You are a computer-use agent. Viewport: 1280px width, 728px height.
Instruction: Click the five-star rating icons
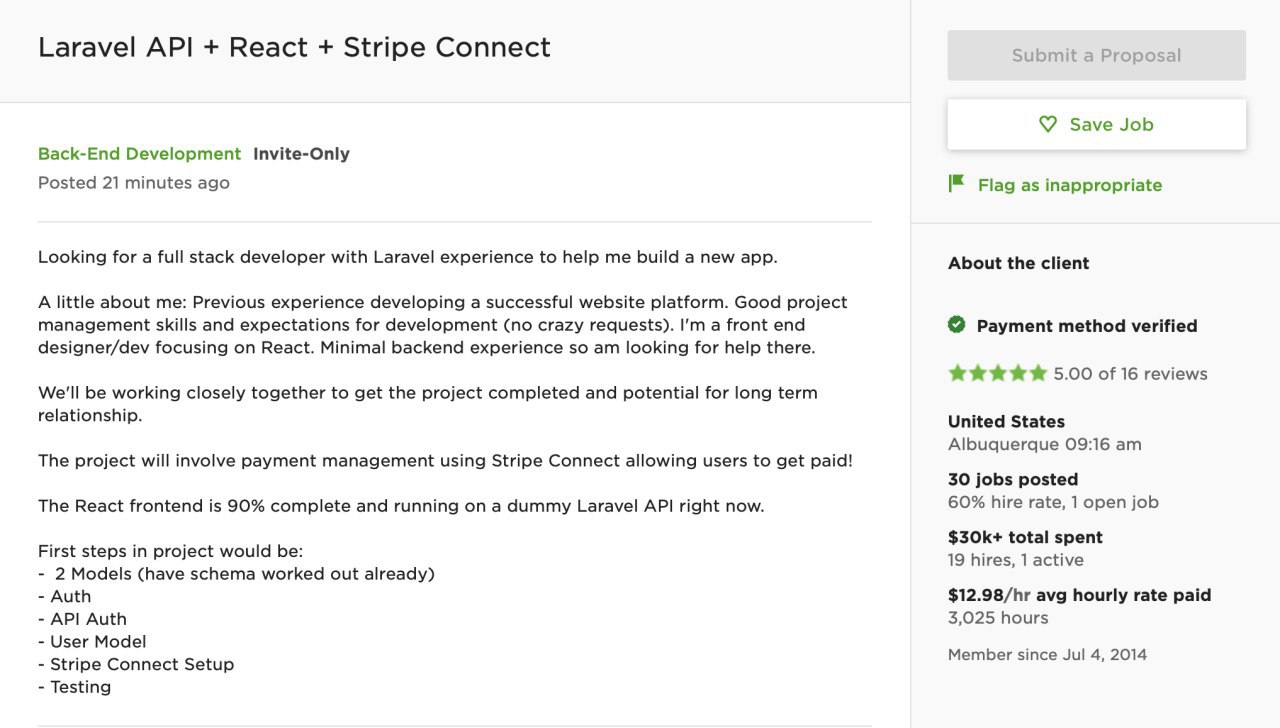pos(997,373)
